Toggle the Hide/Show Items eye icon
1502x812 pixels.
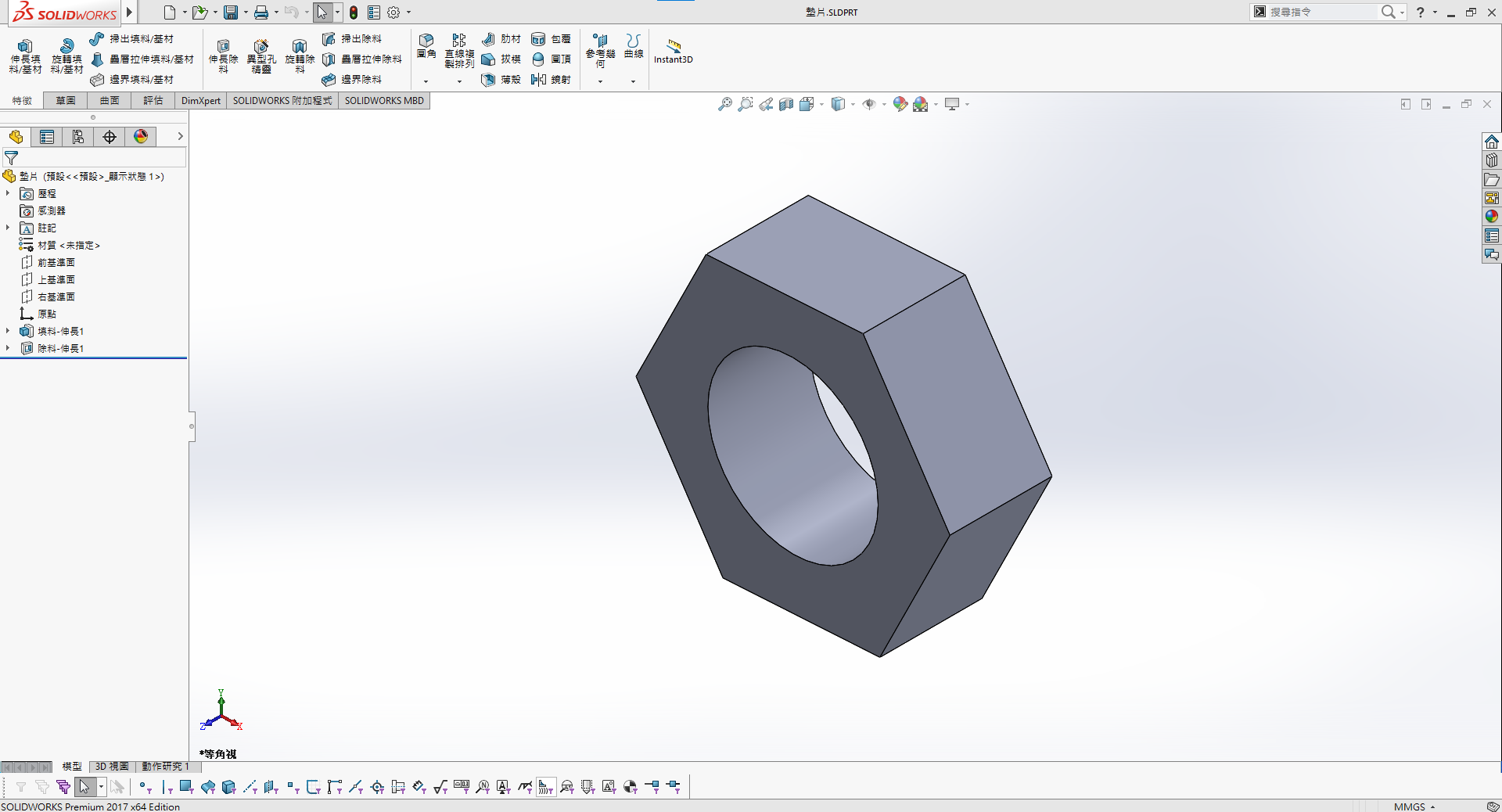tap(868, 104)
